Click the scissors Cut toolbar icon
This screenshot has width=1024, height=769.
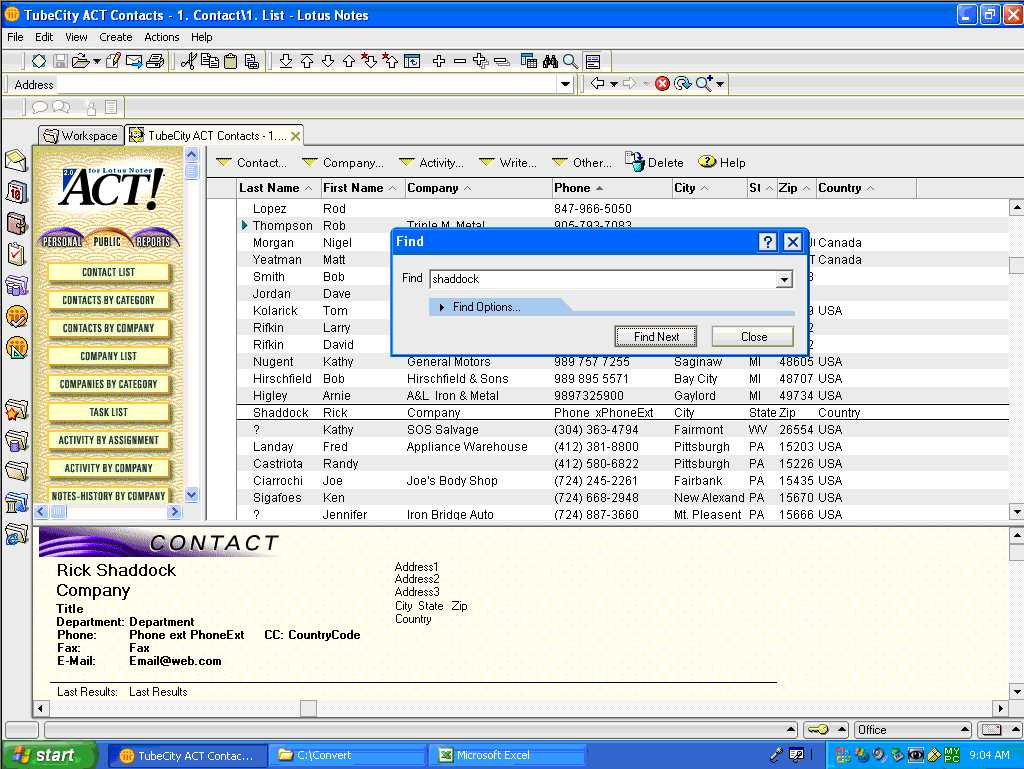tap(188, 61)
